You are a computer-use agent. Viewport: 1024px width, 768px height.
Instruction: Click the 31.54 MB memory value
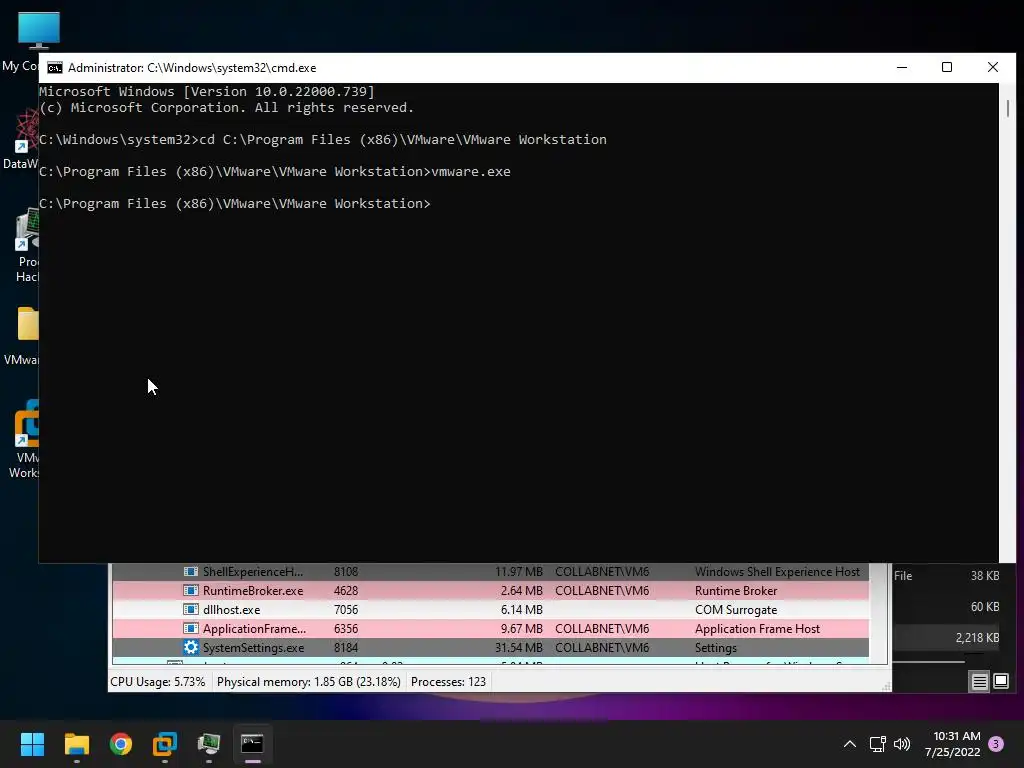coord(519,647)
